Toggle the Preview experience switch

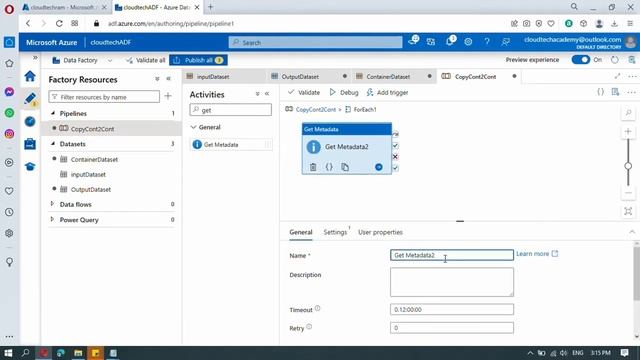[x=580, y=60]
